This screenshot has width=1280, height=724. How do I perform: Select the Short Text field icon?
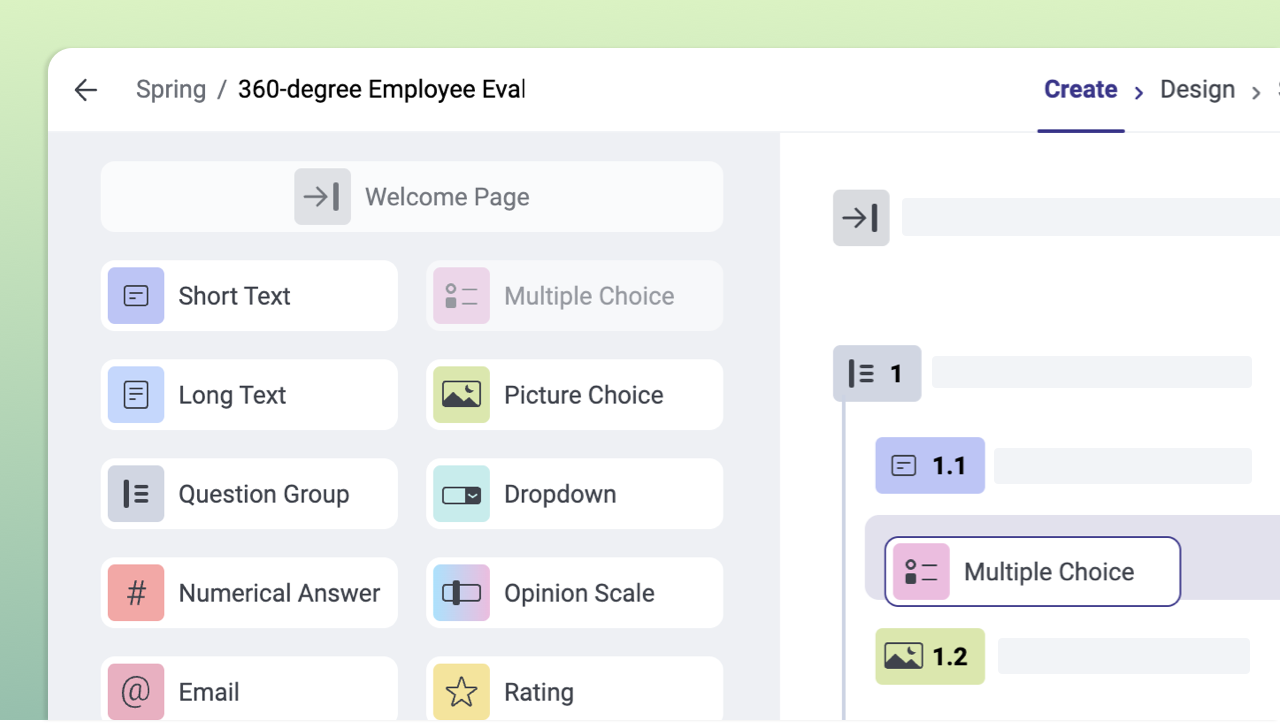point(136,295)
